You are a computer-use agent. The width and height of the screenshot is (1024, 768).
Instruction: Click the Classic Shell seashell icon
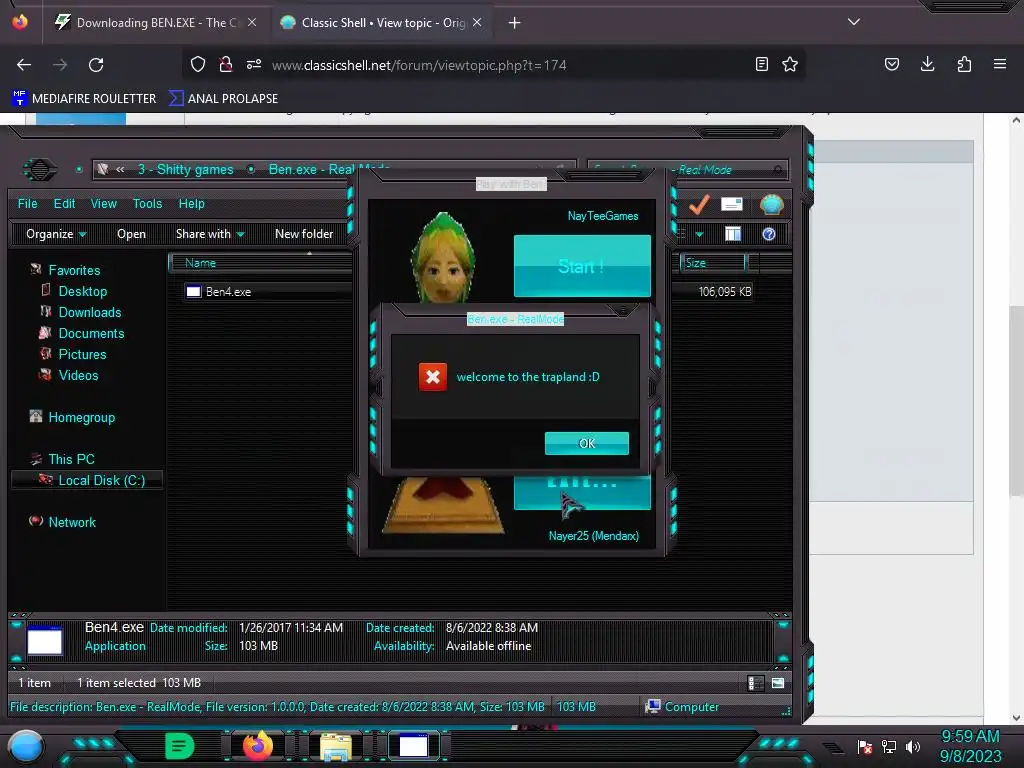[x=771, y=204]
